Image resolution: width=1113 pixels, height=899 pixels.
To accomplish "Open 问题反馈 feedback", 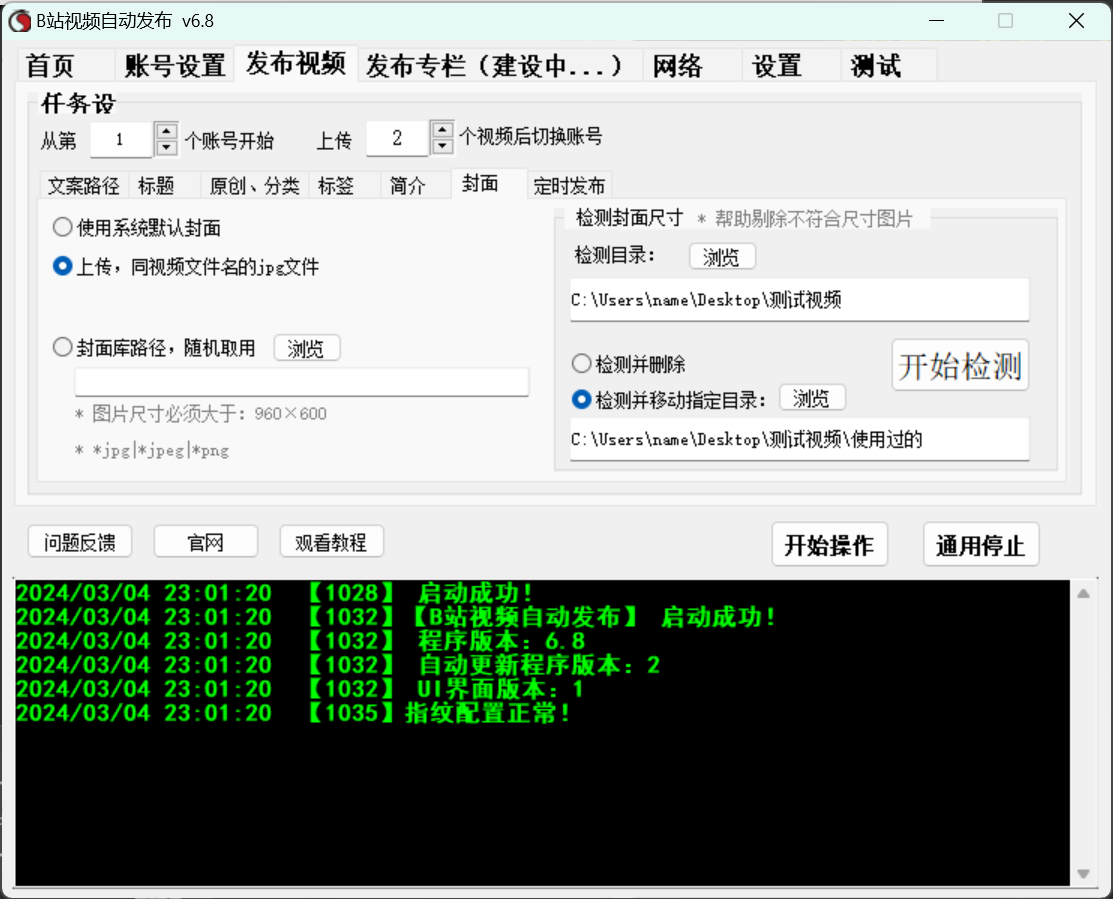I will pyautogui.click(x=80, y=543).
